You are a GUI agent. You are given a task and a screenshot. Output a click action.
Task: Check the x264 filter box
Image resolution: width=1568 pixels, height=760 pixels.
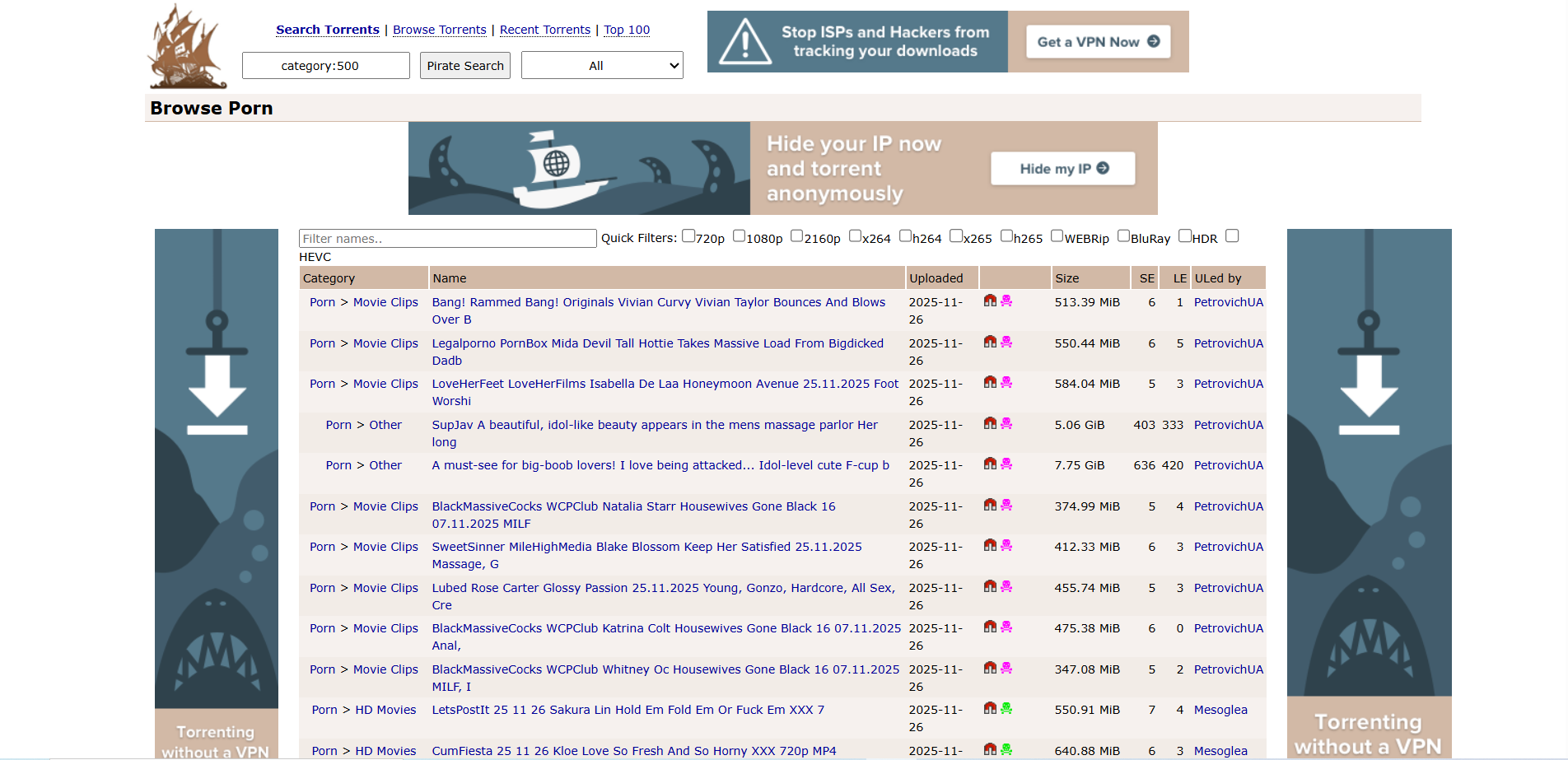click(x=855, y=236)
